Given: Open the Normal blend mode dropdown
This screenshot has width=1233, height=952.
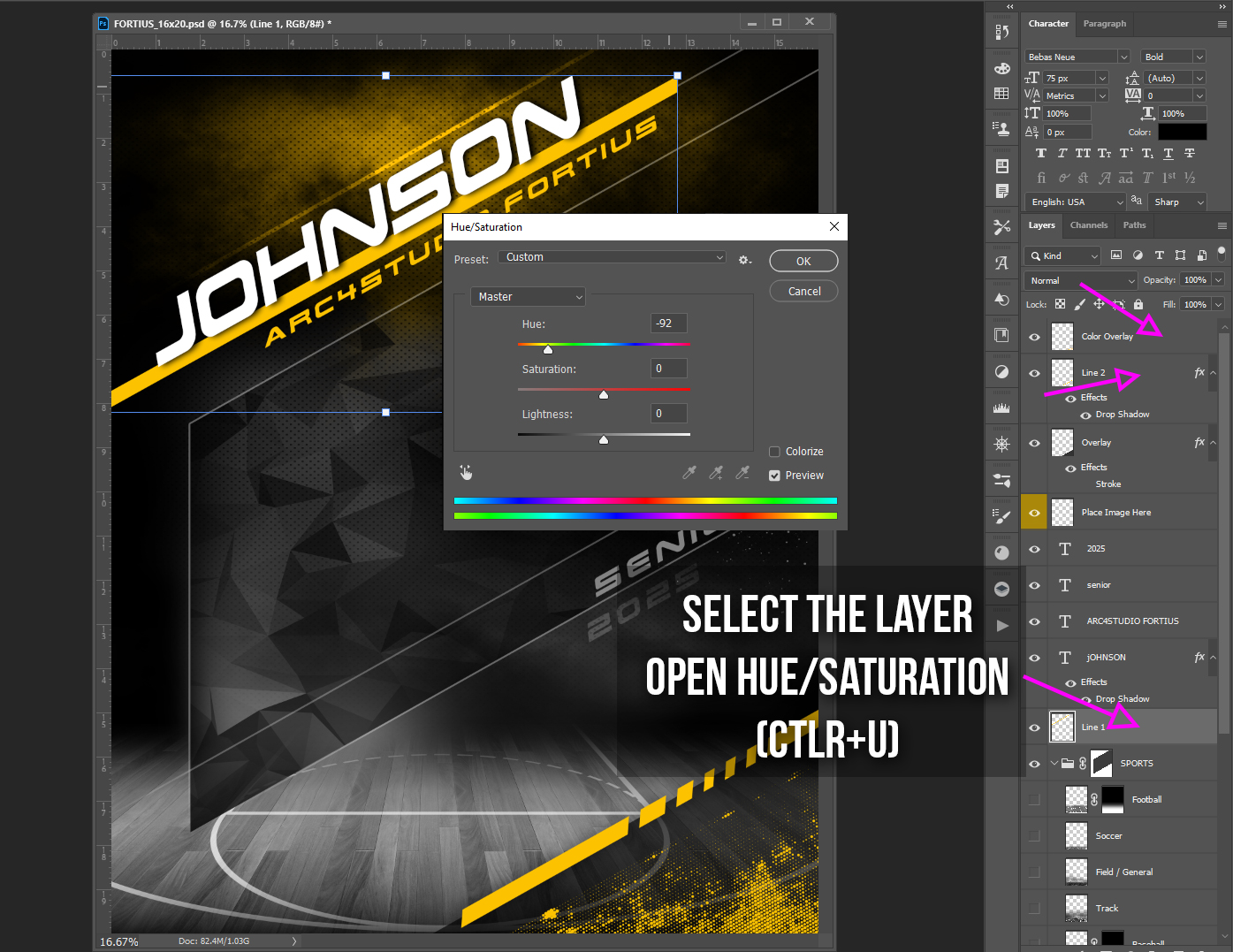Looking at the screenshot, I should [x=1081, y=280].
